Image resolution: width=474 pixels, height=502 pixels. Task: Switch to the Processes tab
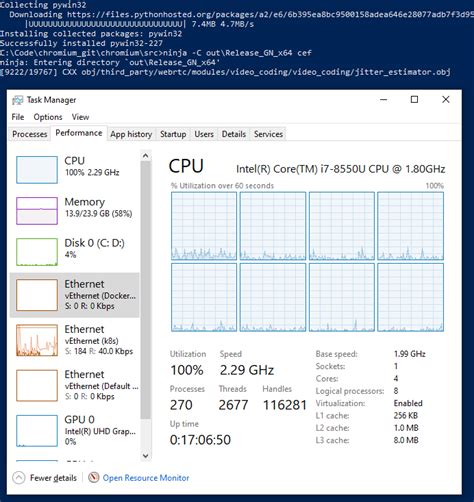pos(30,134)
